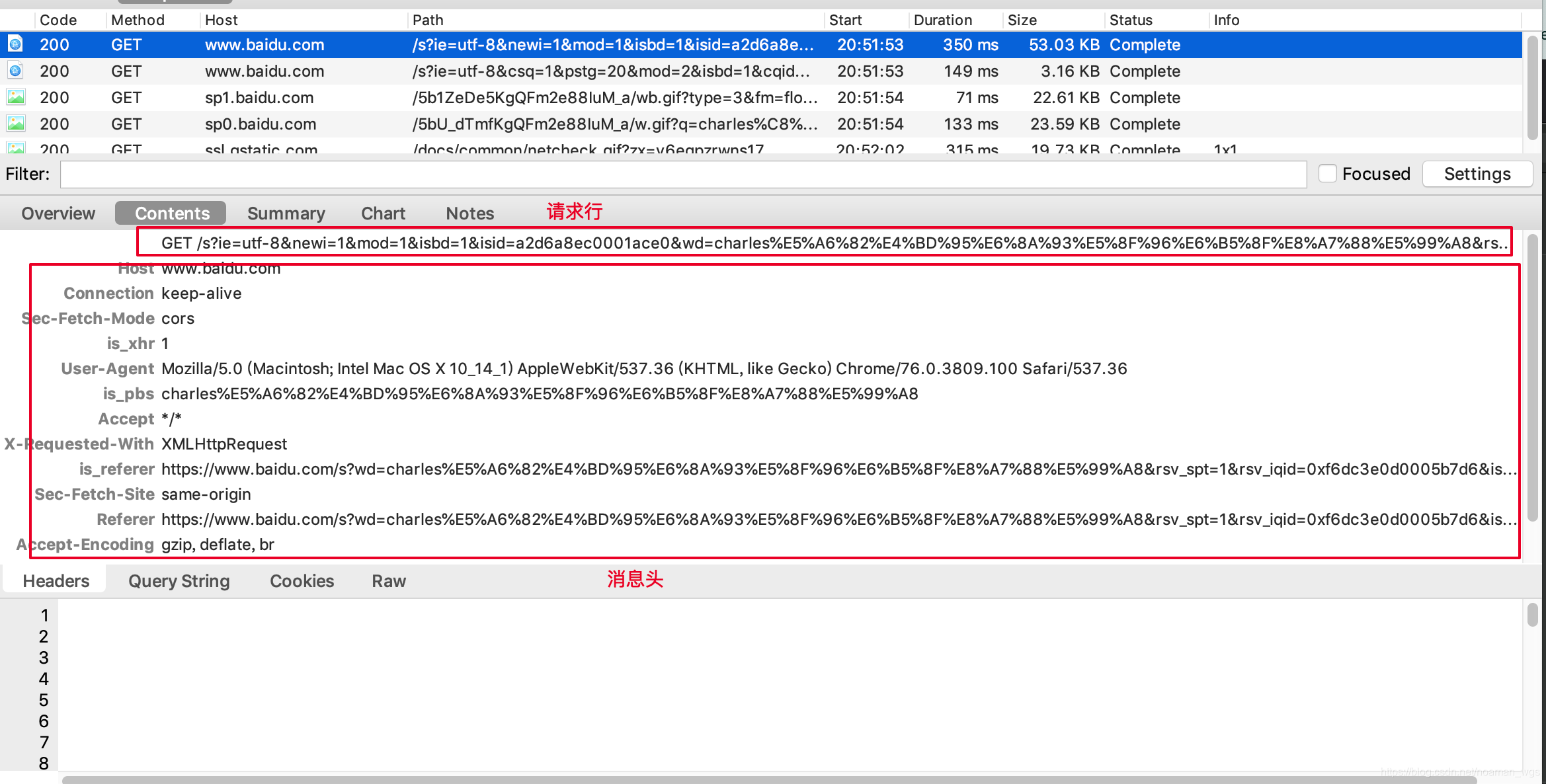Click the globe icon of second www.baidu.com row

(15, 71)
